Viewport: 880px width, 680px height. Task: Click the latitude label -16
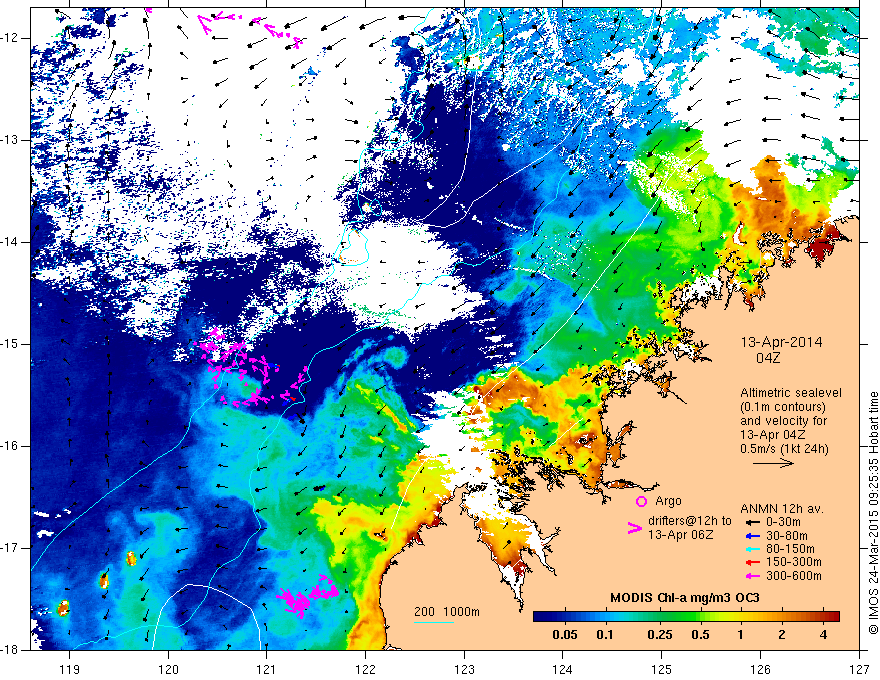click(11, 446)
